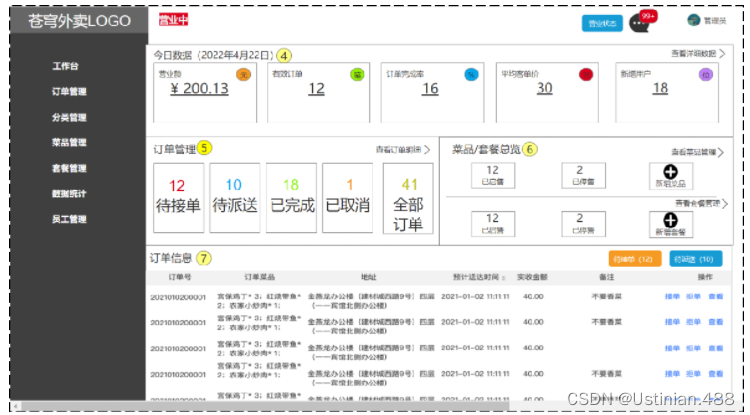
Task: Open the 查看详细数据 link text
Action: (694, 54)
